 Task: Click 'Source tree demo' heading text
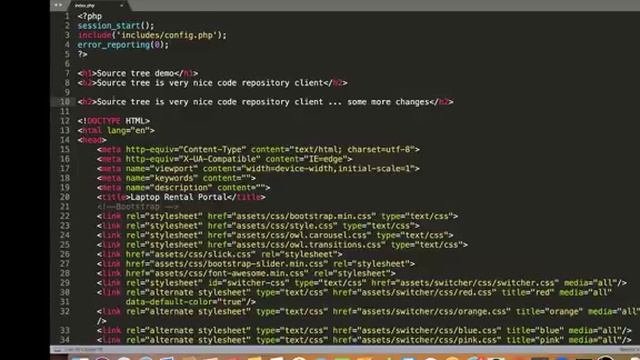tap(136, 73)
